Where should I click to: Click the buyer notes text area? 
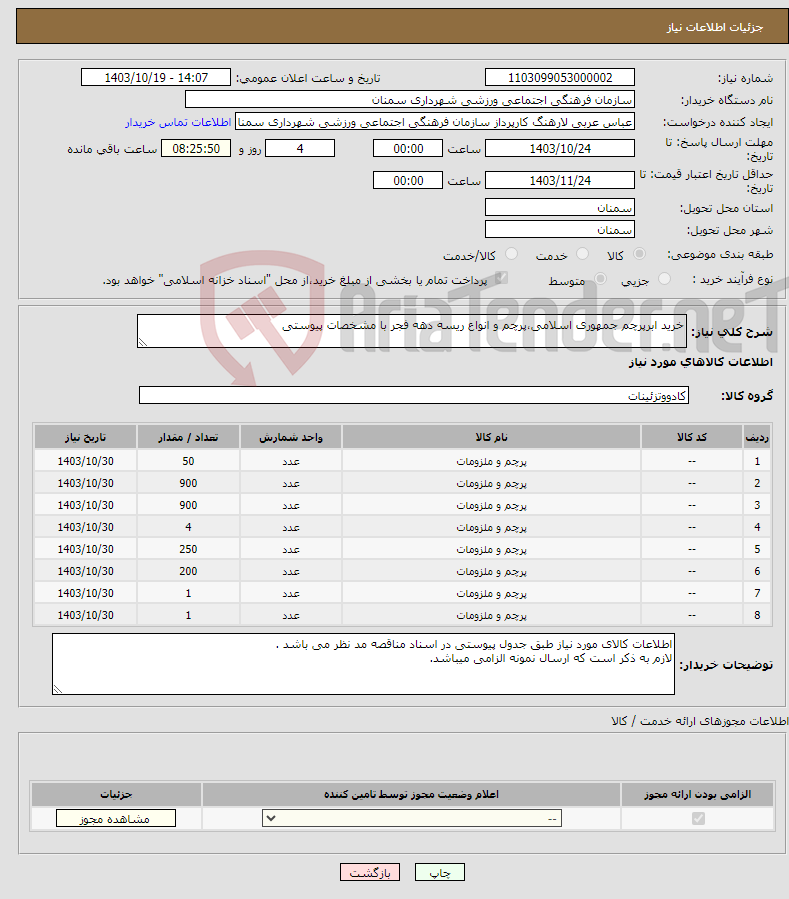[363, 664]
